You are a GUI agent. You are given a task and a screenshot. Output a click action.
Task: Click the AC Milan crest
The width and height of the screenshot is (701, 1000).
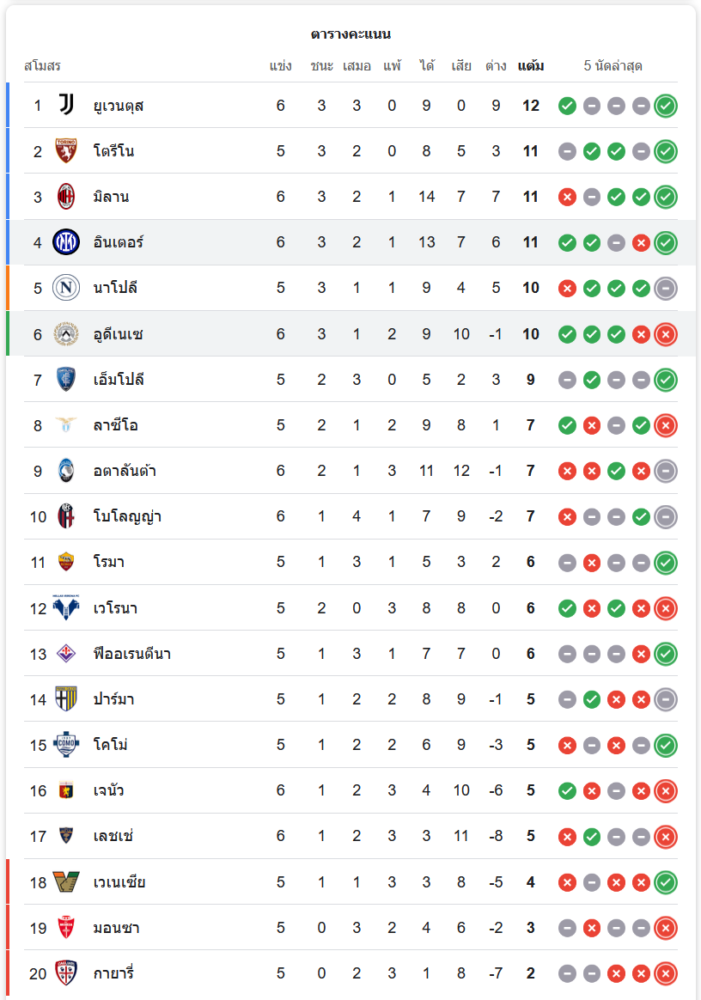tap(66, 197)
